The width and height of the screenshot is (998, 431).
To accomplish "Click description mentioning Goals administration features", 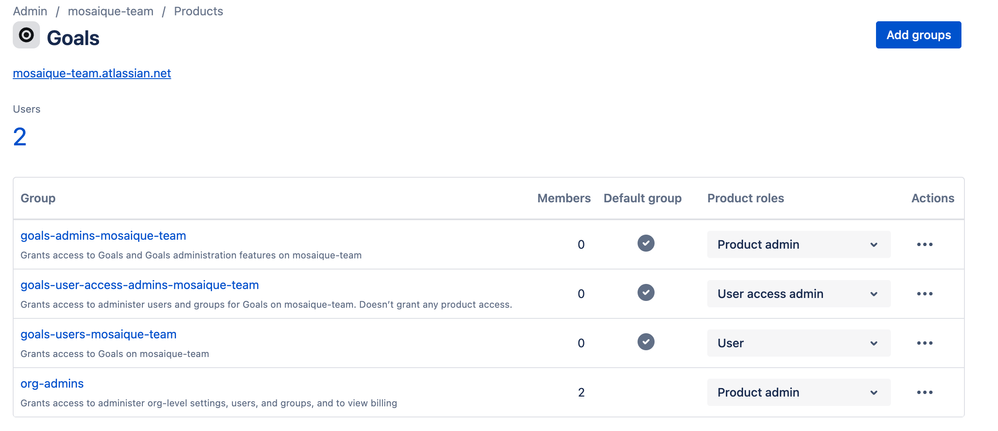I will (x=191, y=255).
